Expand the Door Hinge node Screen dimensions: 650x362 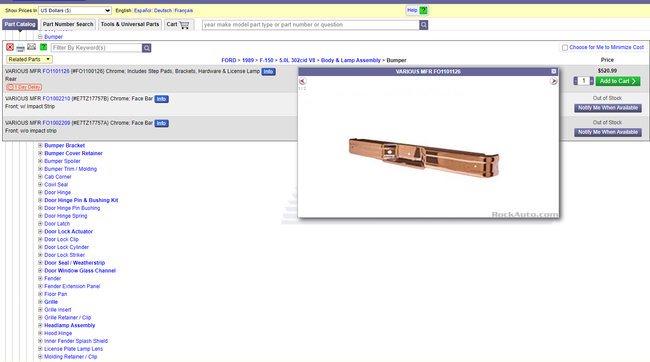click(x=40, y=192)
